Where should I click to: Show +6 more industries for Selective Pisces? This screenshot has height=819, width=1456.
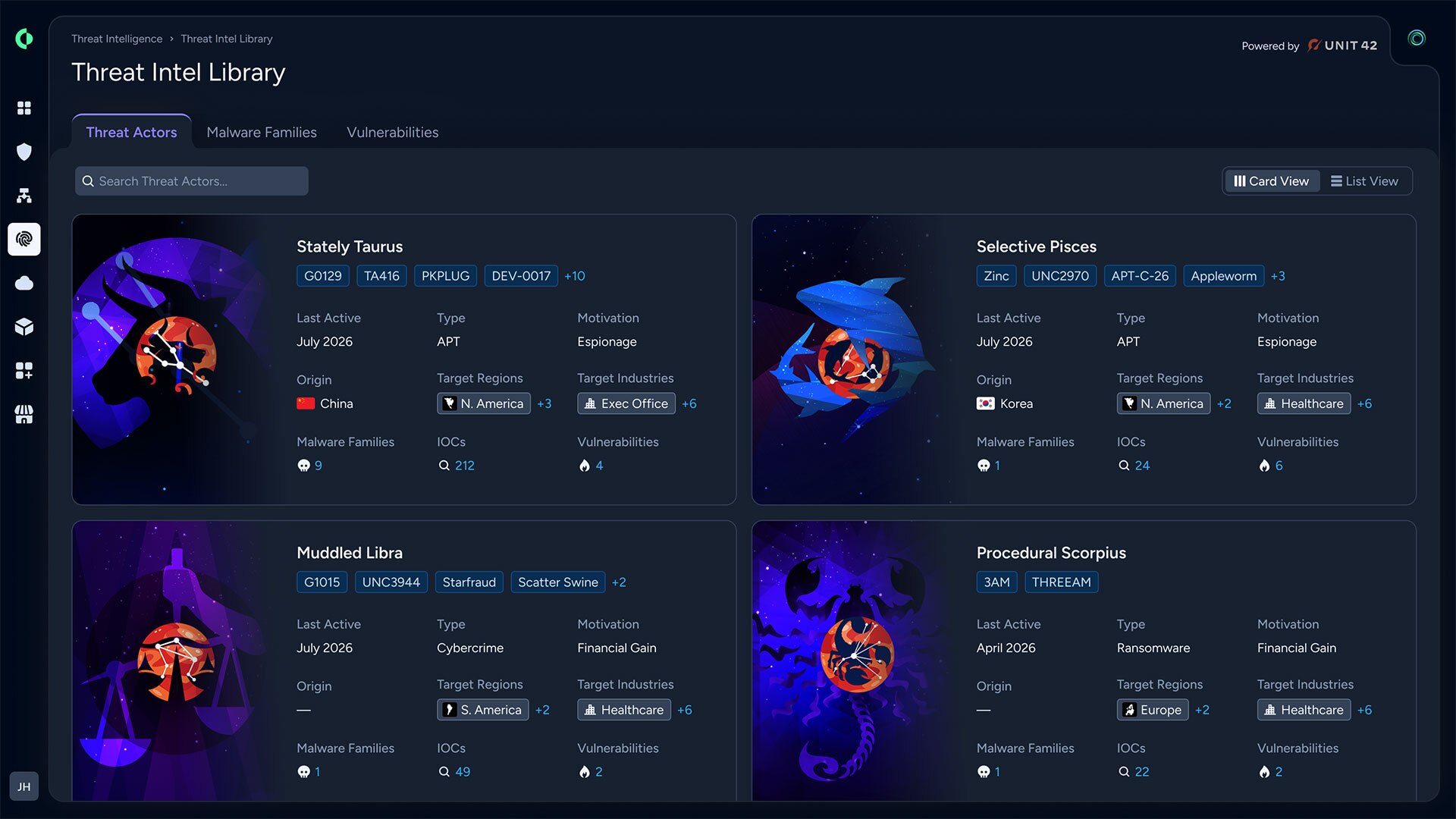coord(1364,403)
